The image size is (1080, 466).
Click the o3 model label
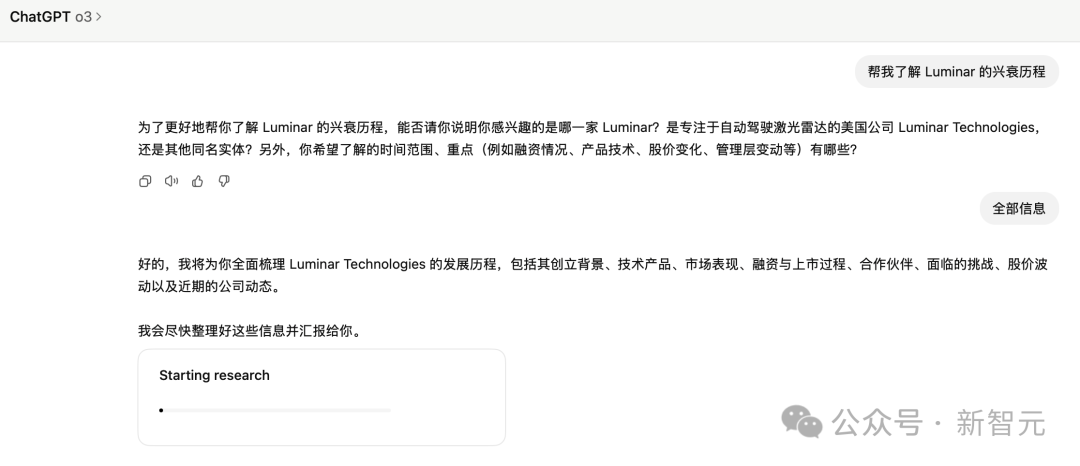click(x=83, y=16)
